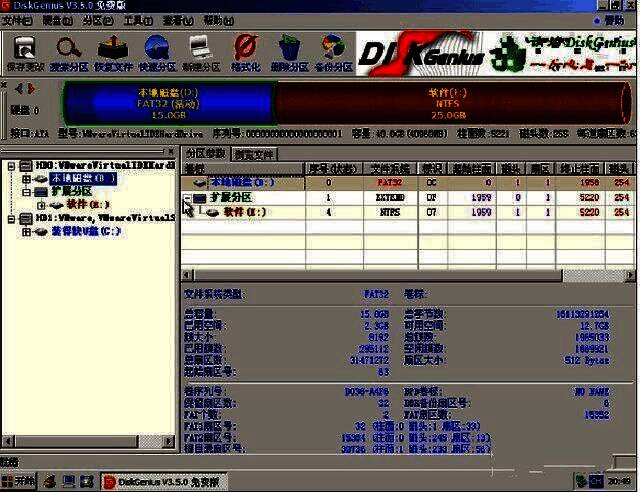
Task: Select the NTFS 软件 row in partition table
Action: coord(400,212)
